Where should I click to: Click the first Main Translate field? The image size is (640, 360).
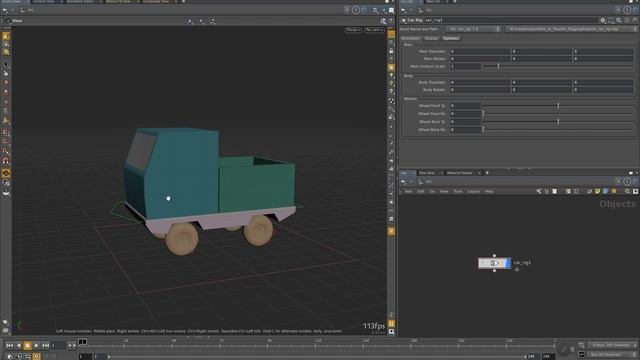point(480,51)
